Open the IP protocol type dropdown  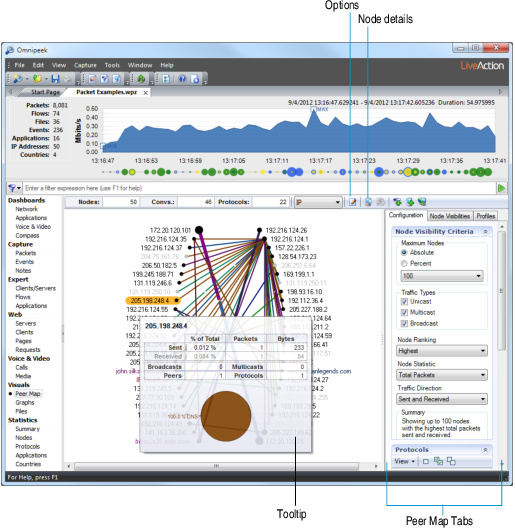coord(318,202)
